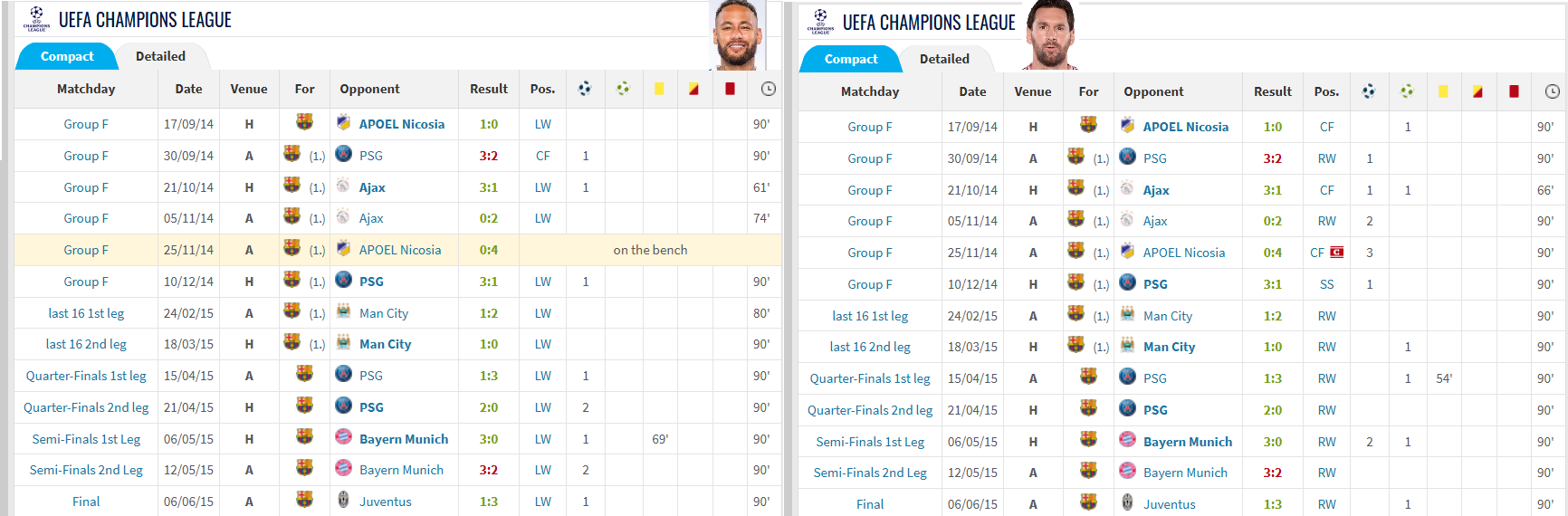Viewport: 1568px width, 516px height.
Task: Click the Final matchday link in left table
Action: click(86, 502)
